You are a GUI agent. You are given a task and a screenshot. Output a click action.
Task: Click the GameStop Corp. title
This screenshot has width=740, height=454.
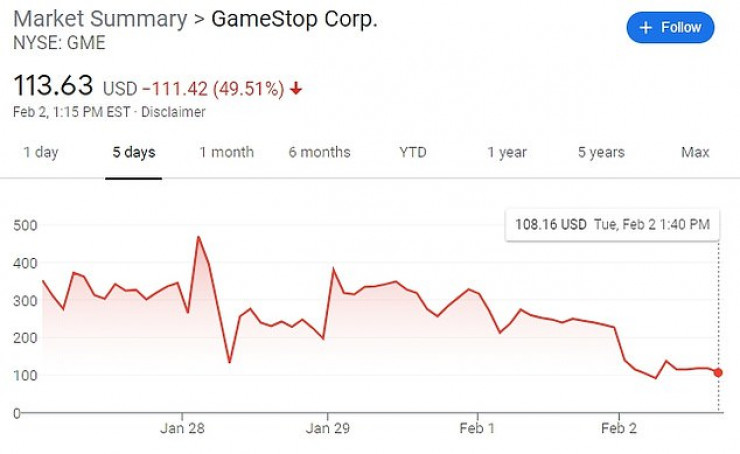point(294,19)
